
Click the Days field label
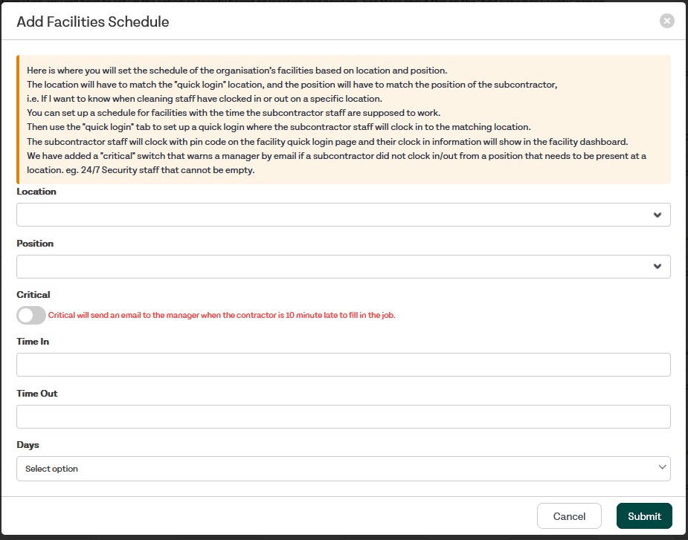click(28, 444)
